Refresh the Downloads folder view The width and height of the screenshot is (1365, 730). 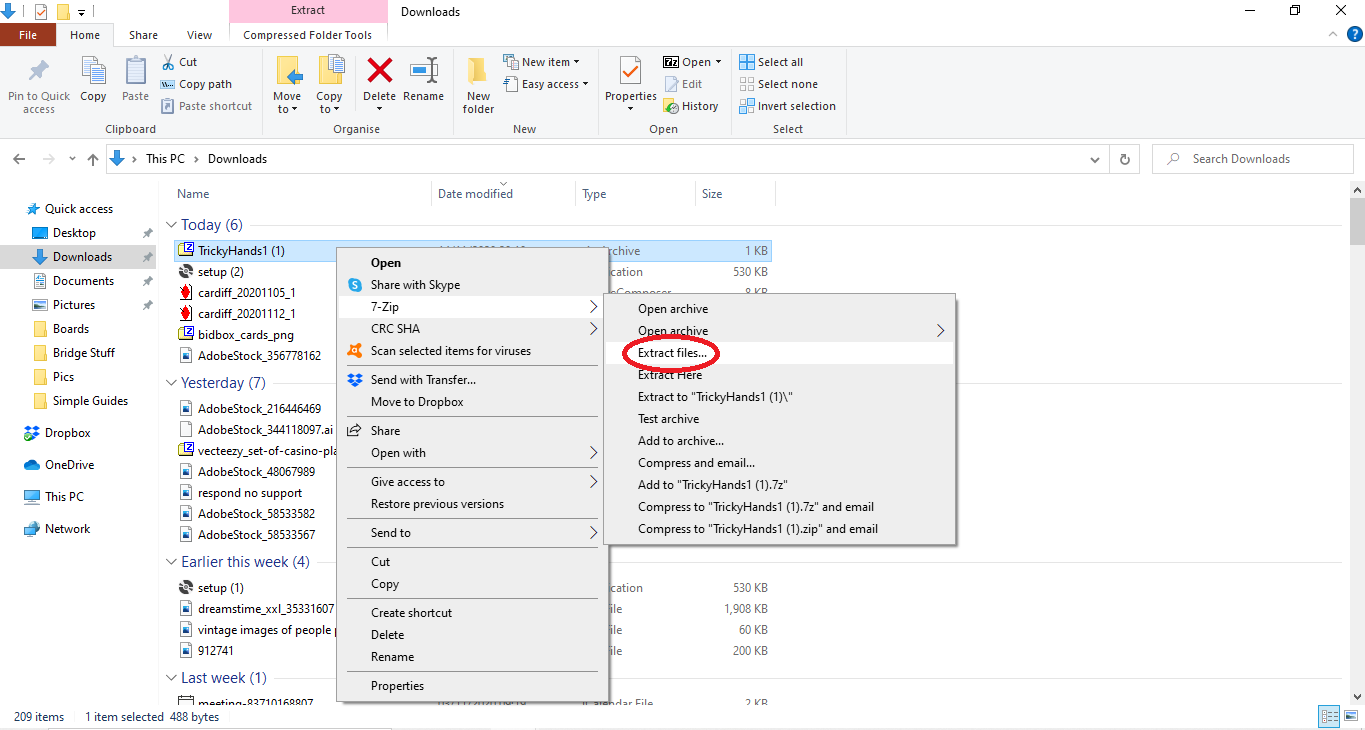tap(1125, 159)
